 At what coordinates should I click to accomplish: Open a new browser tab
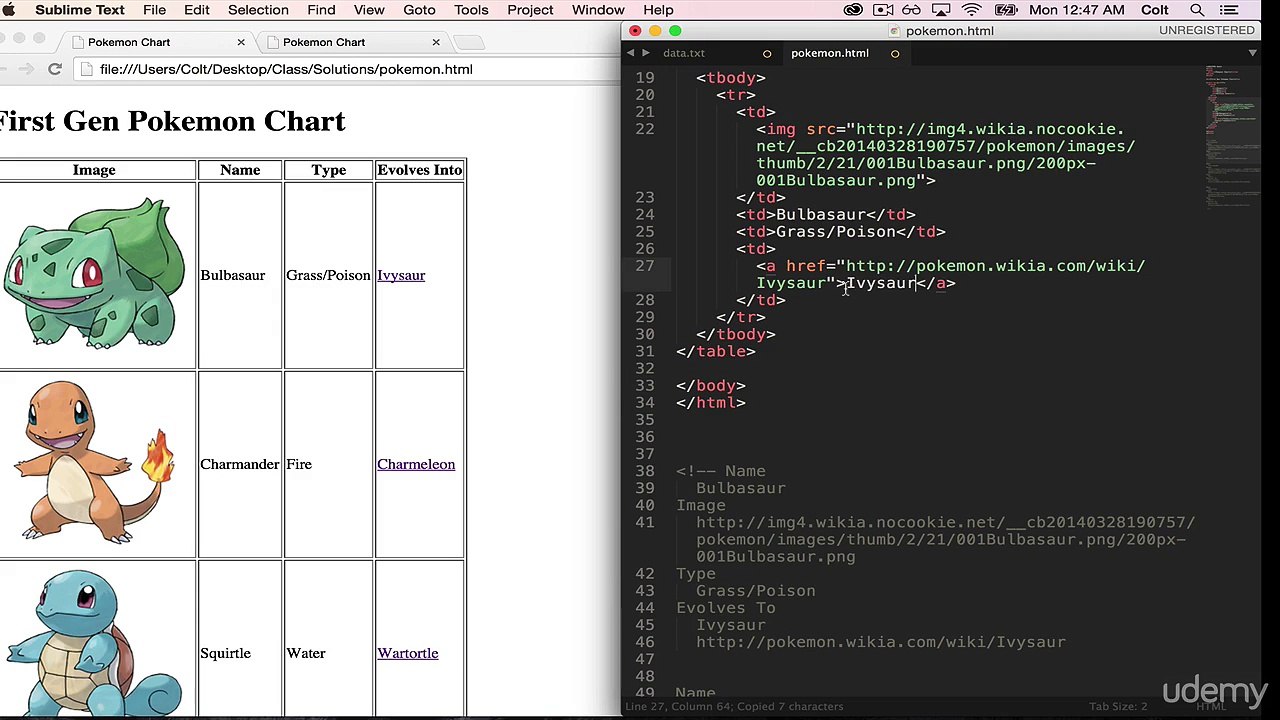click(x=469, y=42)
